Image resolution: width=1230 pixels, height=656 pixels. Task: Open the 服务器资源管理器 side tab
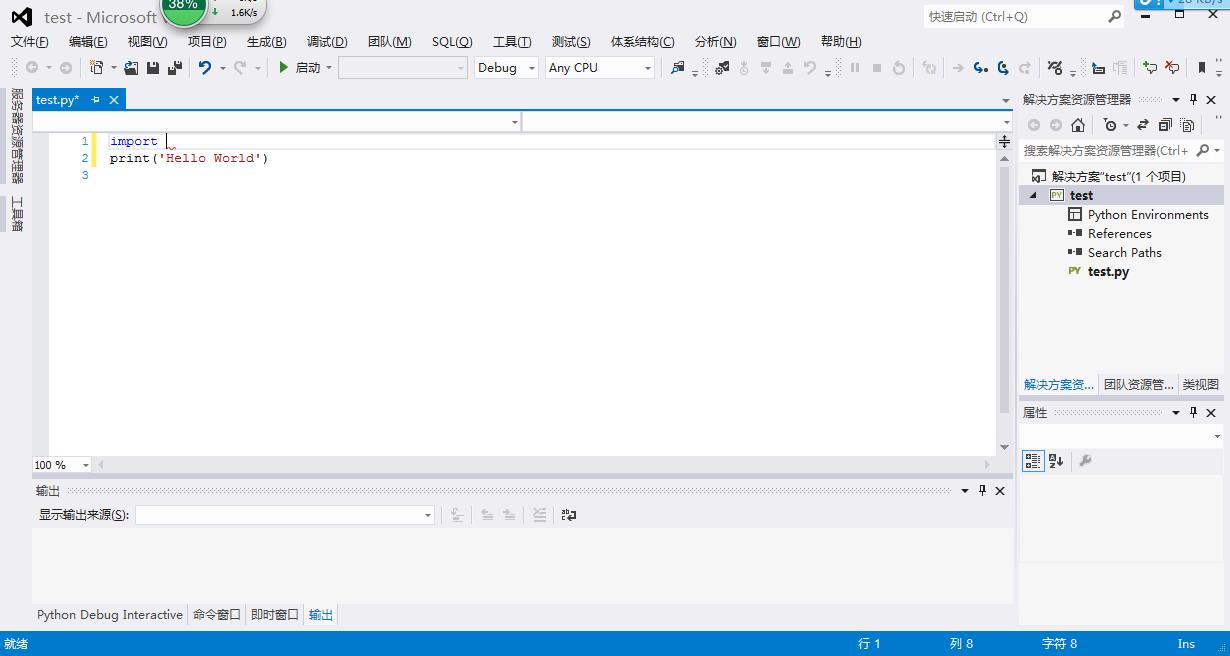coord(16,136)
